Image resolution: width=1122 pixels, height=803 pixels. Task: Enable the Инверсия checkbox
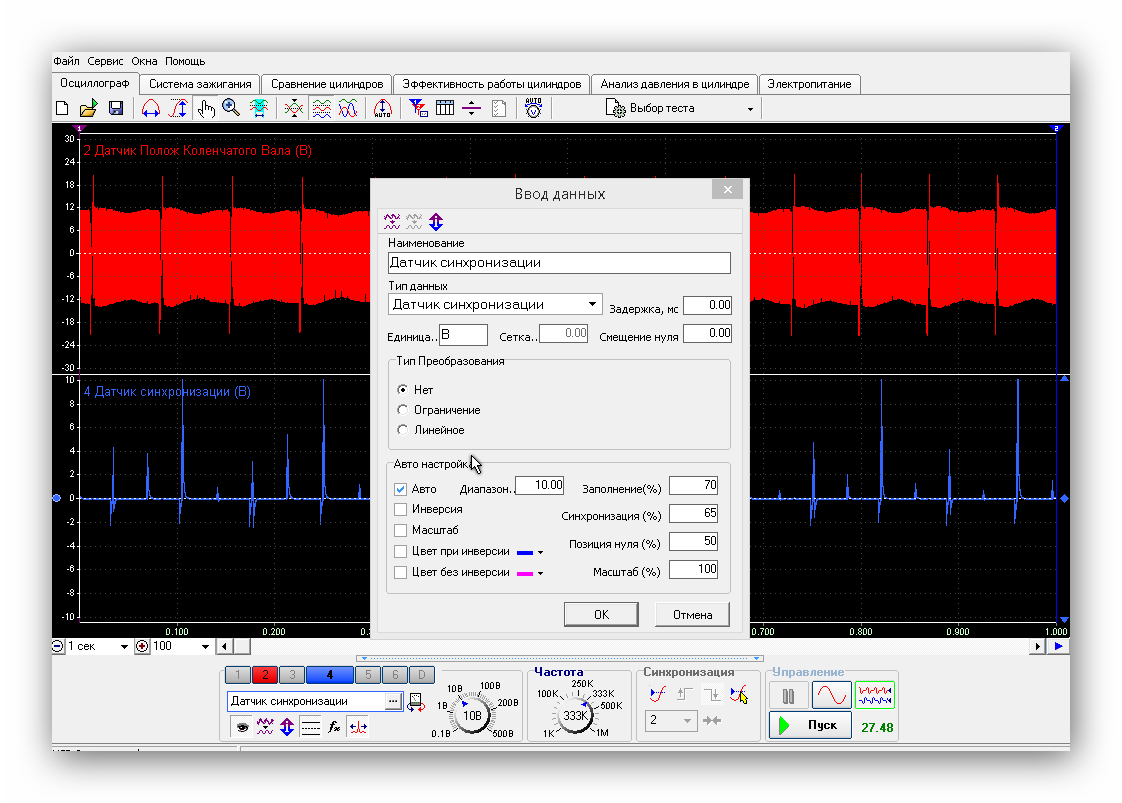click(401, 510)
